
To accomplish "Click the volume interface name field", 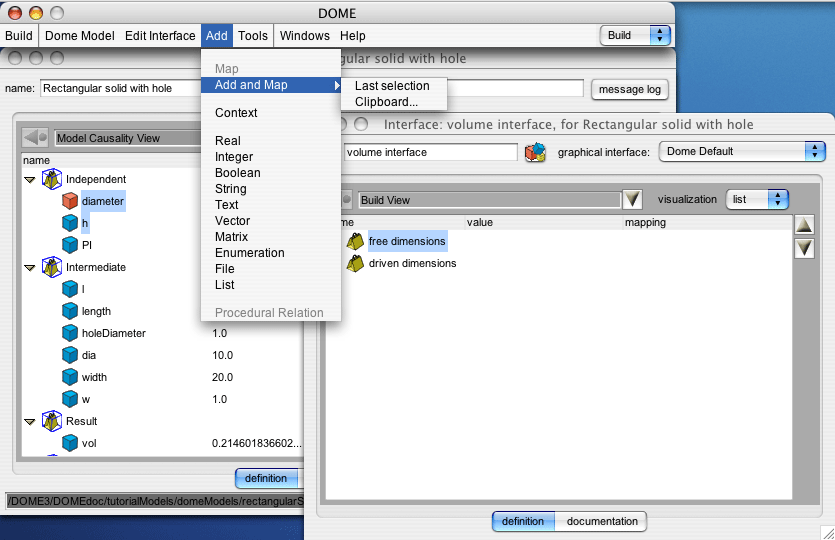I will [x=430, y=152].
